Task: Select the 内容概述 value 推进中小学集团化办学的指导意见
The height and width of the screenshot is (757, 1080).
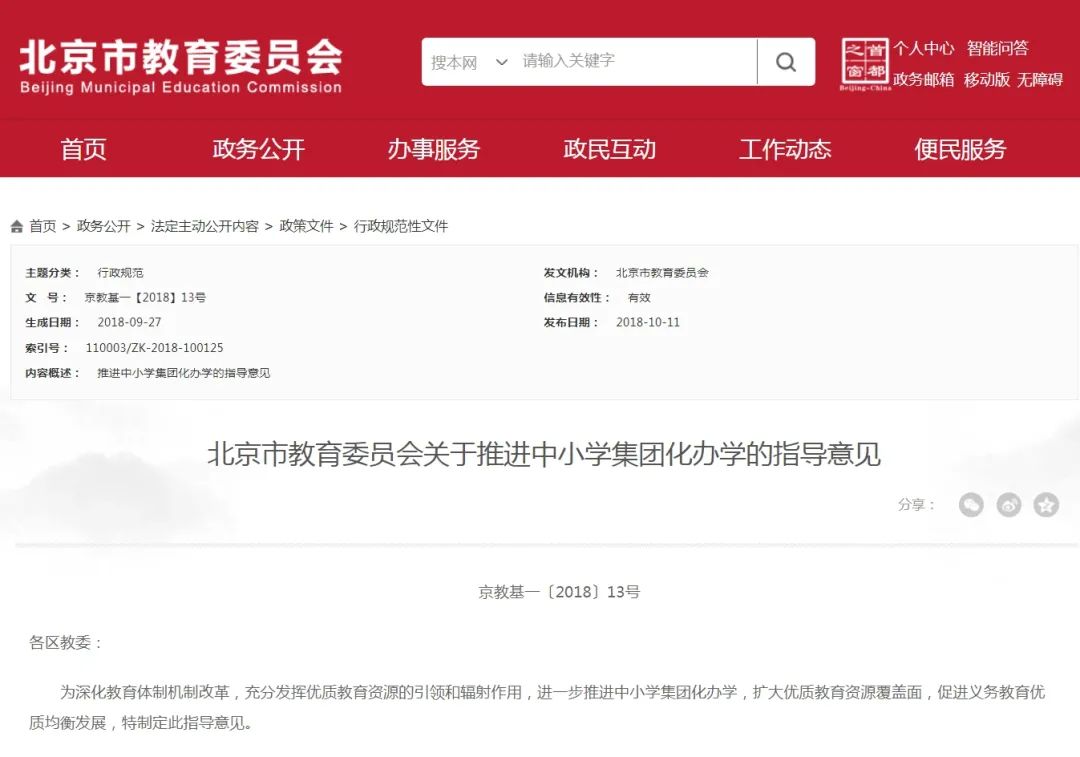Action: click(x=184, y=373)
